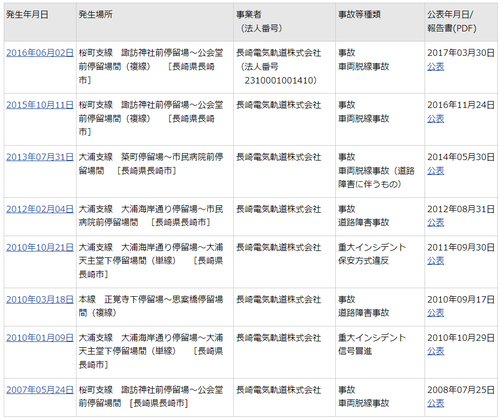Image resolution: width=500 pixels, height=419 pixels.
Task: Click the 事業者 (法人番号) column header
Action: pos(284,22)
